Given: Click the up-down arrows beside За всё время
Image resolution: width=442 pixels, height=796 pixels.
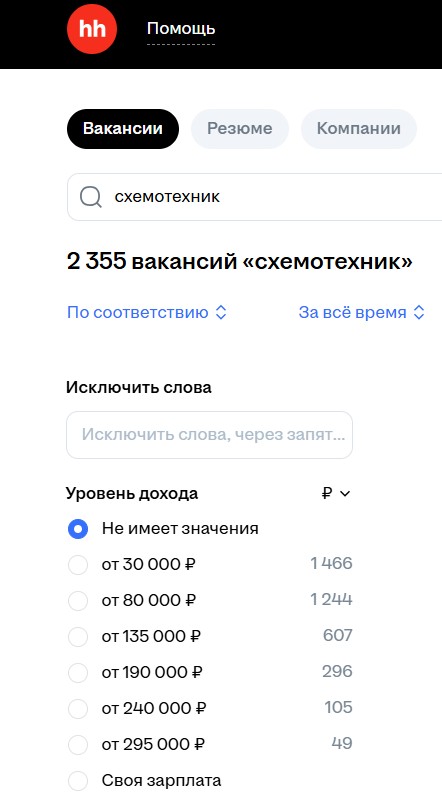Looking at the screenshot, I should [419, 312].
